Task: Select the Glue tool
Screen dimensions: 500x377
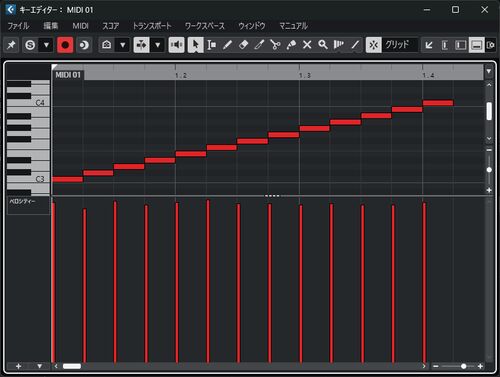Action: click(x=291, y=45)
